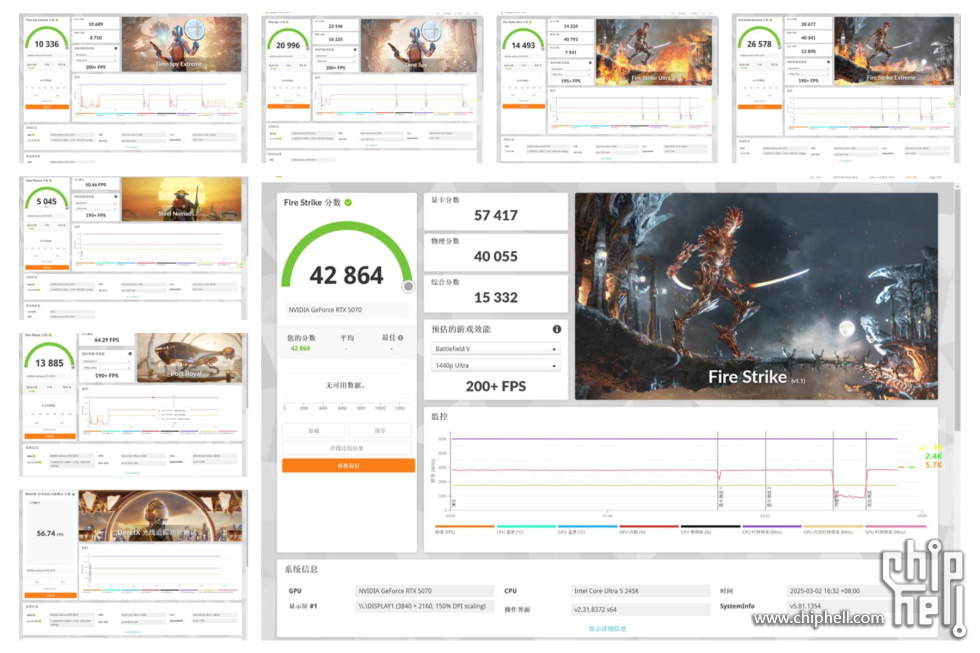The width and height of the screenshot is (980, 653).
Task: Click the Time Spy Extreme artwork image
Action: point(181,44)
